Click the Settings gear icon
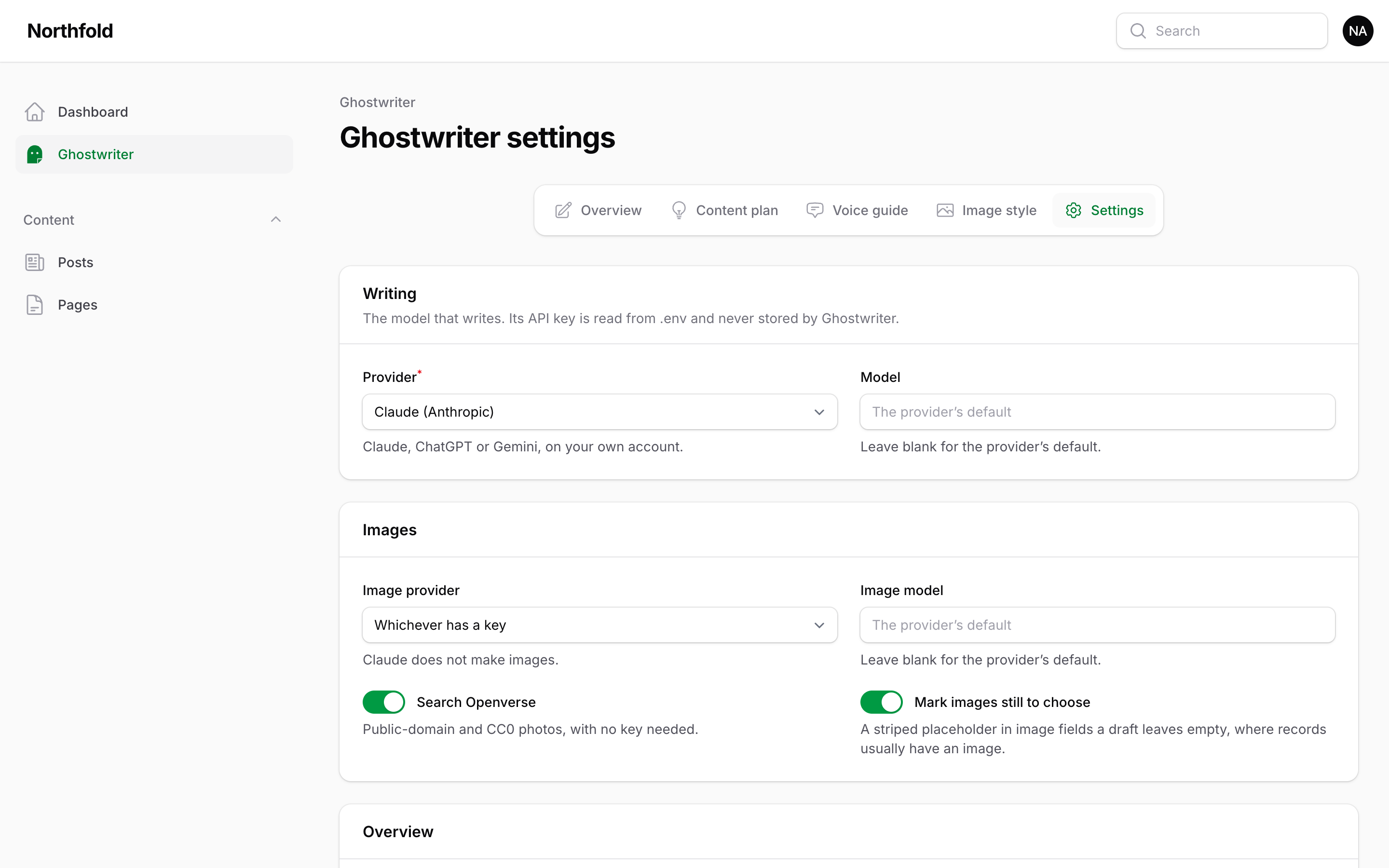Viewport: 1389px width, 868px height. 1073,211
